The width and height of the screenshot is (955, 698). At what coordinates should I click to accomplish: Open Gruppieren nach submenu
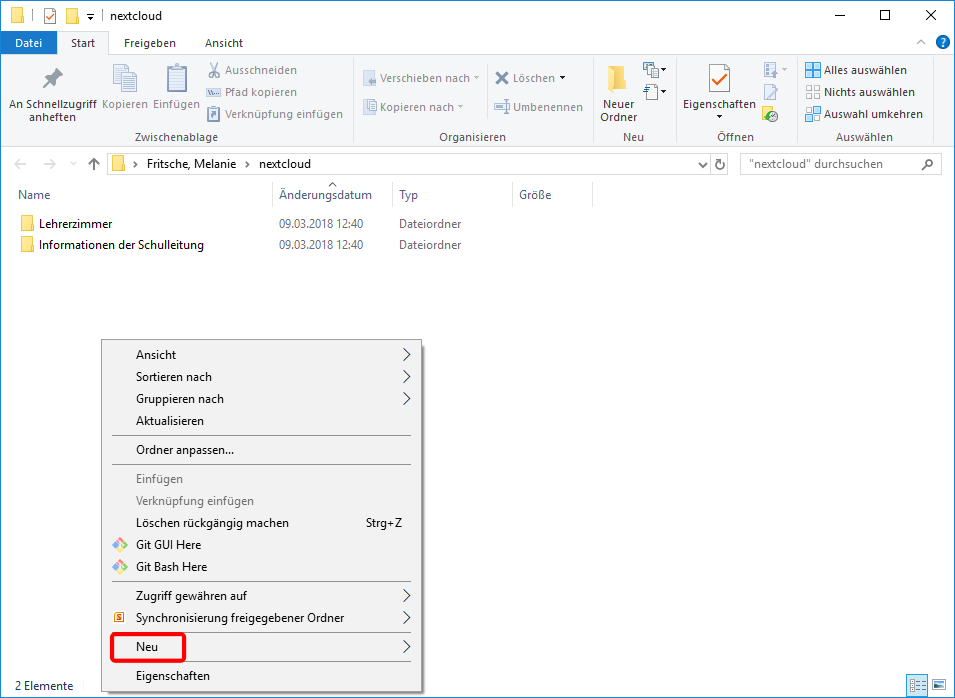(261, 398)
